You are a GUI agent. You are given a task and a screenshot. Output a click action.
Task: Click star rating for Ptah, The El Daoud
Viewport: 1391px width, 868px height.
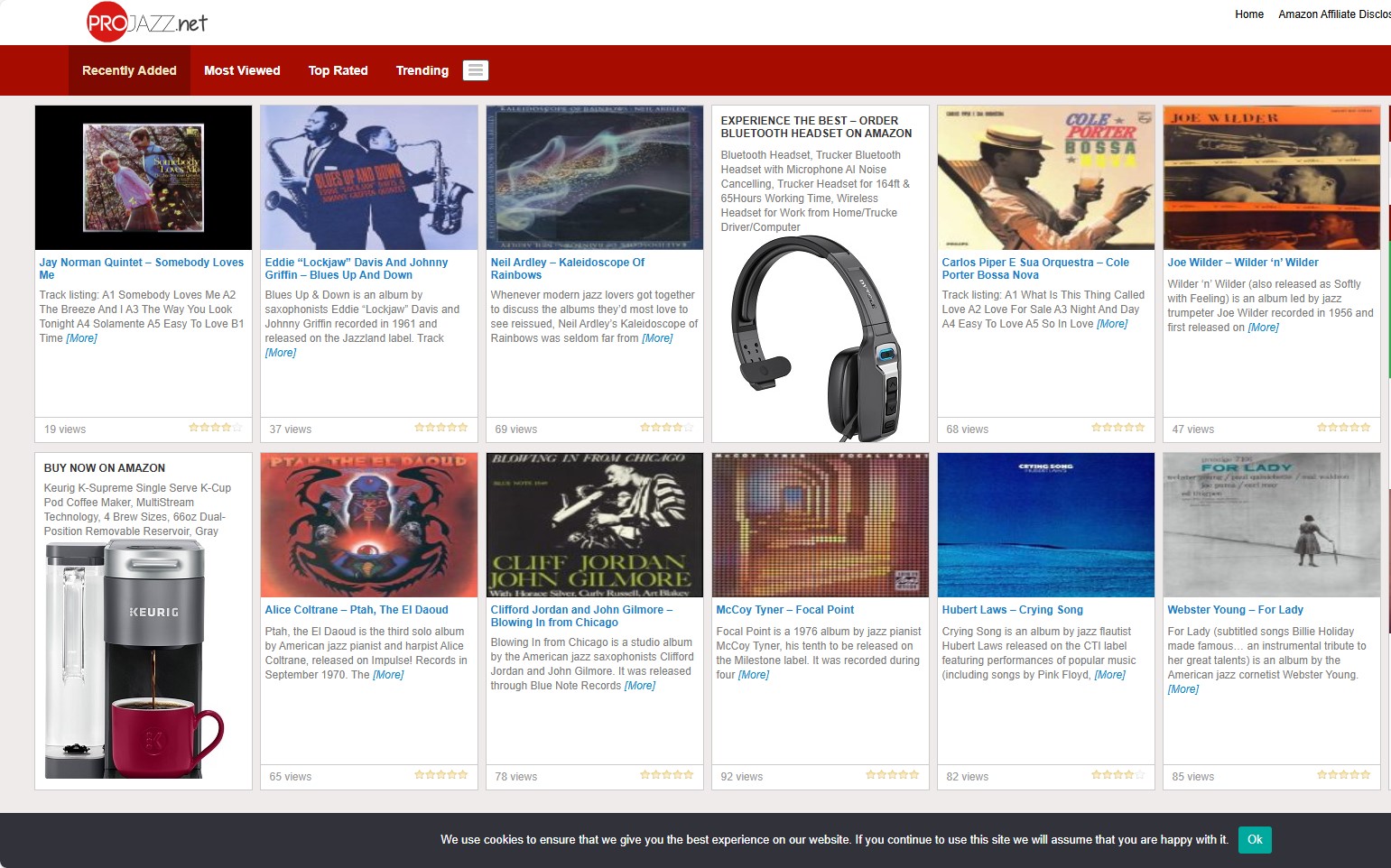point(441,775)
